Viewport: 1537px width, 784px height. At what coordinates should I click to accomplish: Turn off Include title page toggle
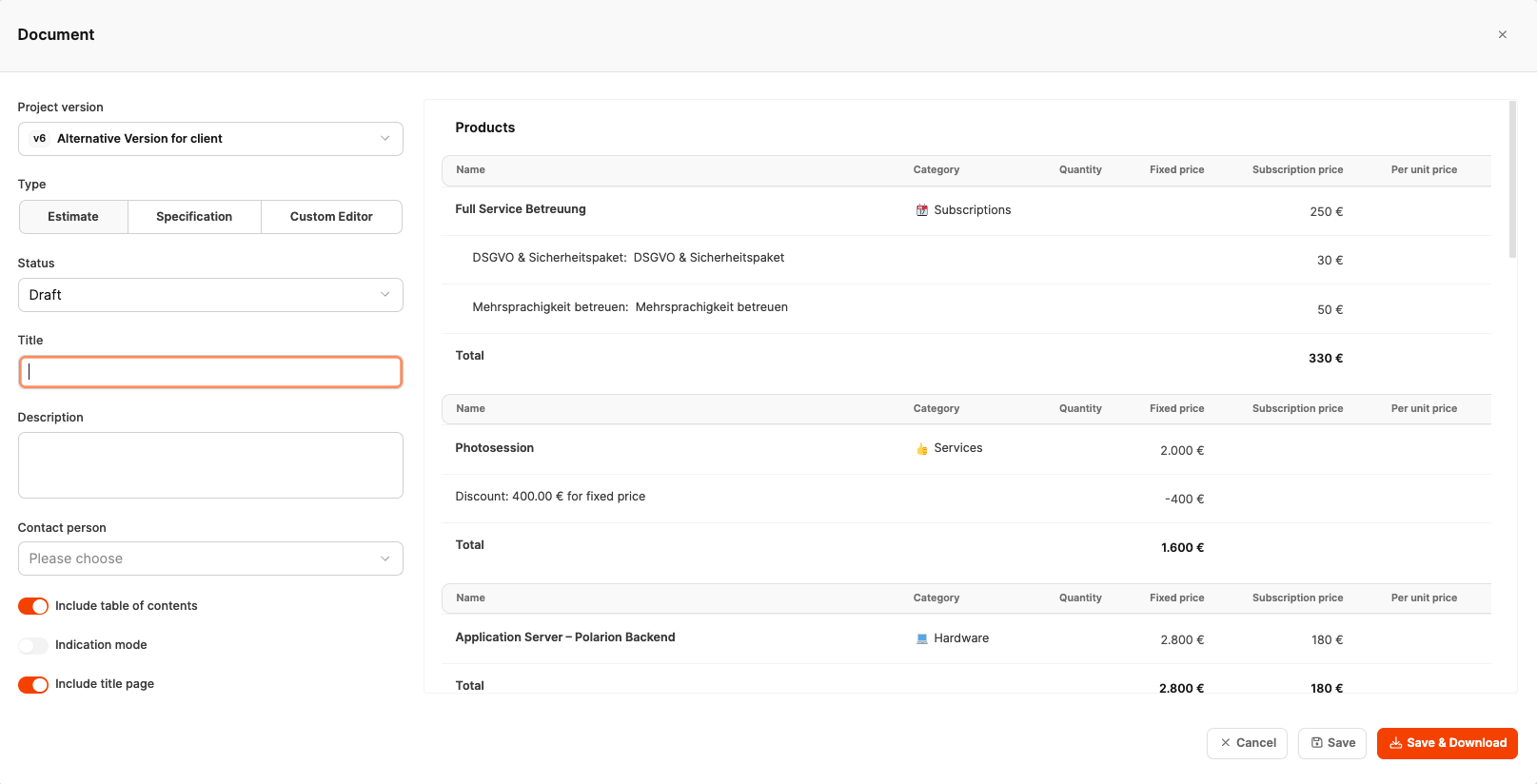[33, 685]
